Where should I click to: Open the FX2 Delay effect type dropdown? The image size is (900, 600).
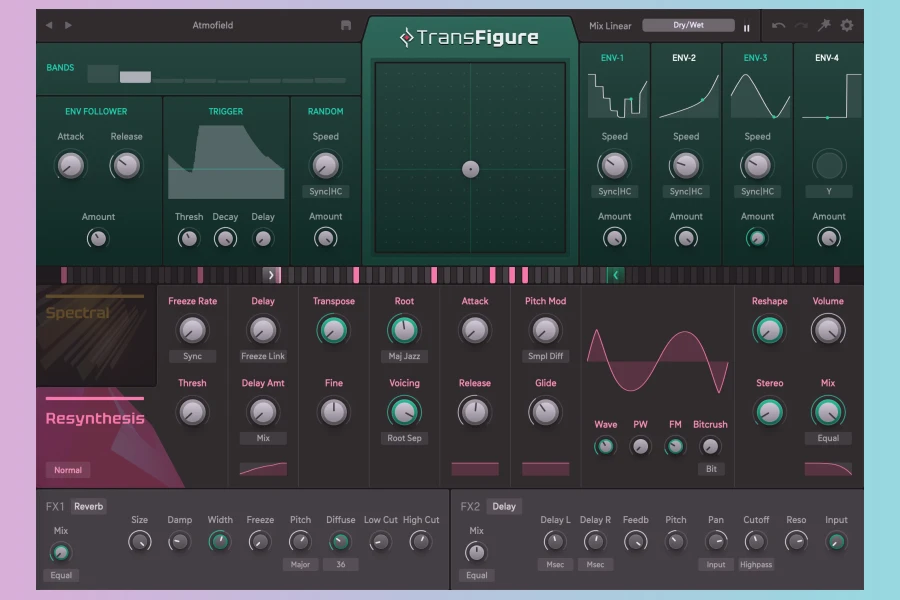[504, 506]
